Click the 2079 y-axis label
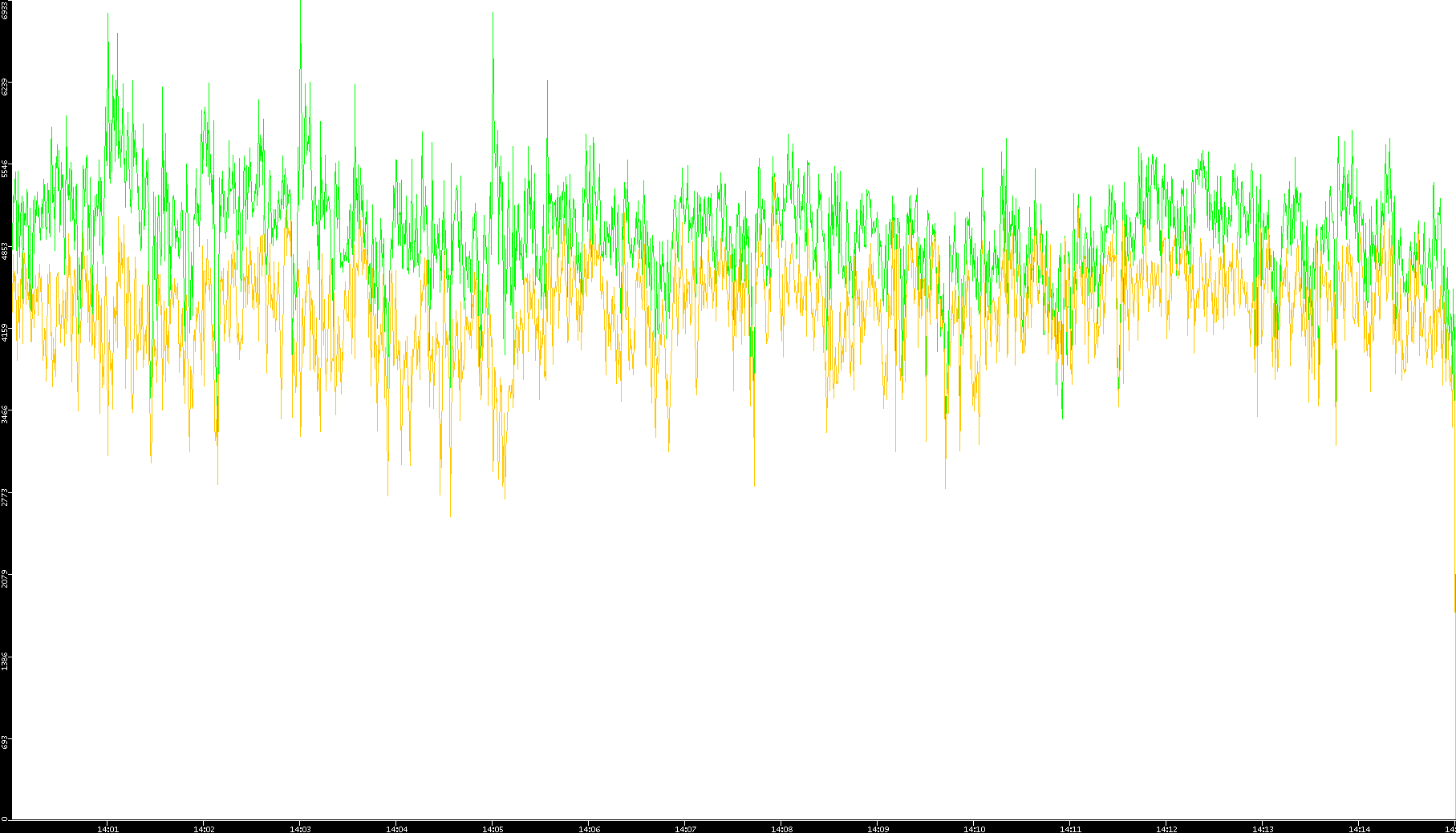 pyautogui.click(x=5, y=577)
